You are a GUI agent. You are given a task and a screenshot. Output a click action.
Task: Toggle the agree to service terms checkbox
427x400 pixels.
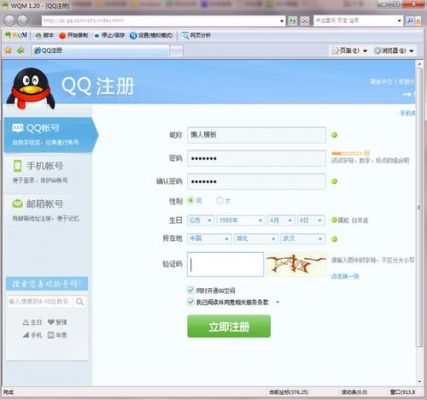[190, 302]
